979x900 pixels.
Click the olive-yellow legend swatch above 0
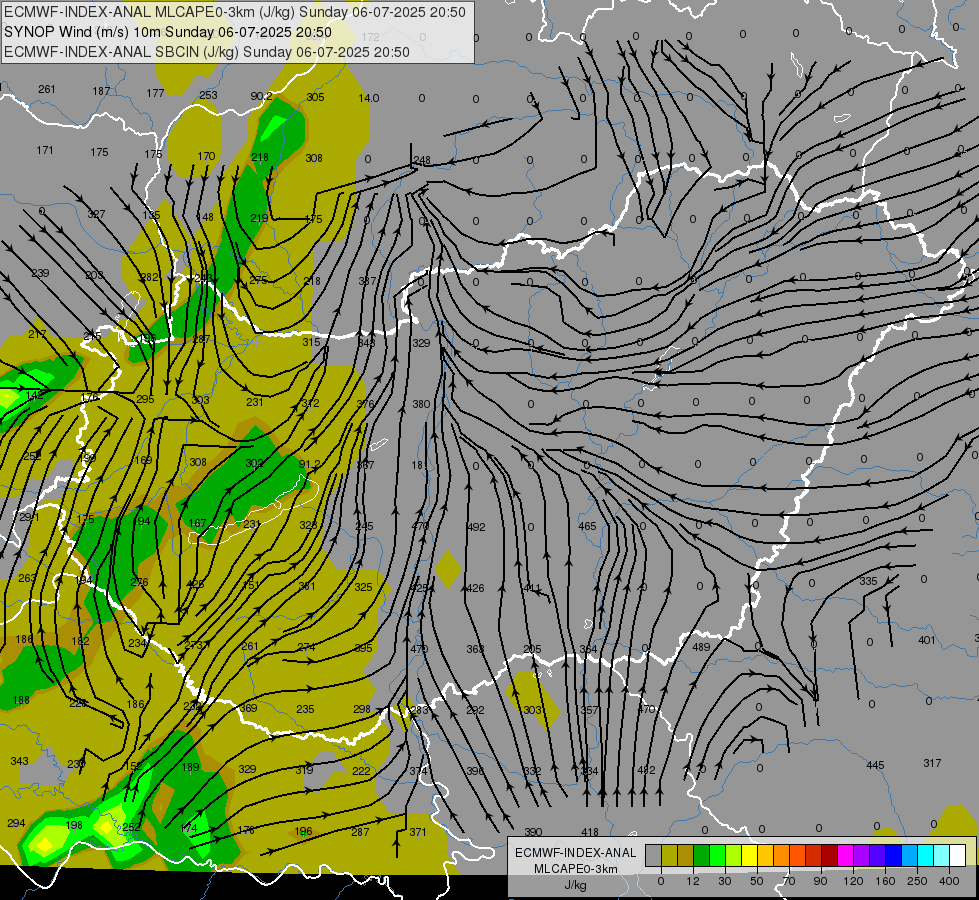click(x=669, y=855)
